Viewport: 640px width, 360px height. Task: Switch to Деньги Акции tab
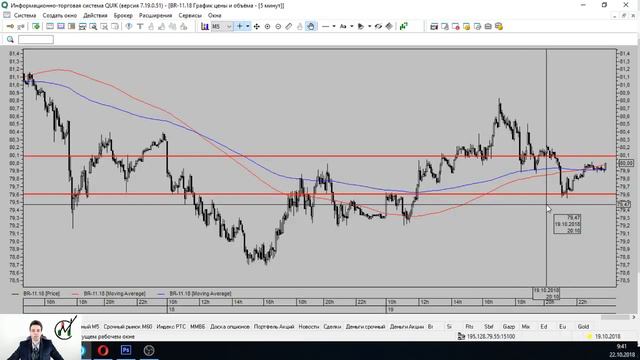click(407, 327)
